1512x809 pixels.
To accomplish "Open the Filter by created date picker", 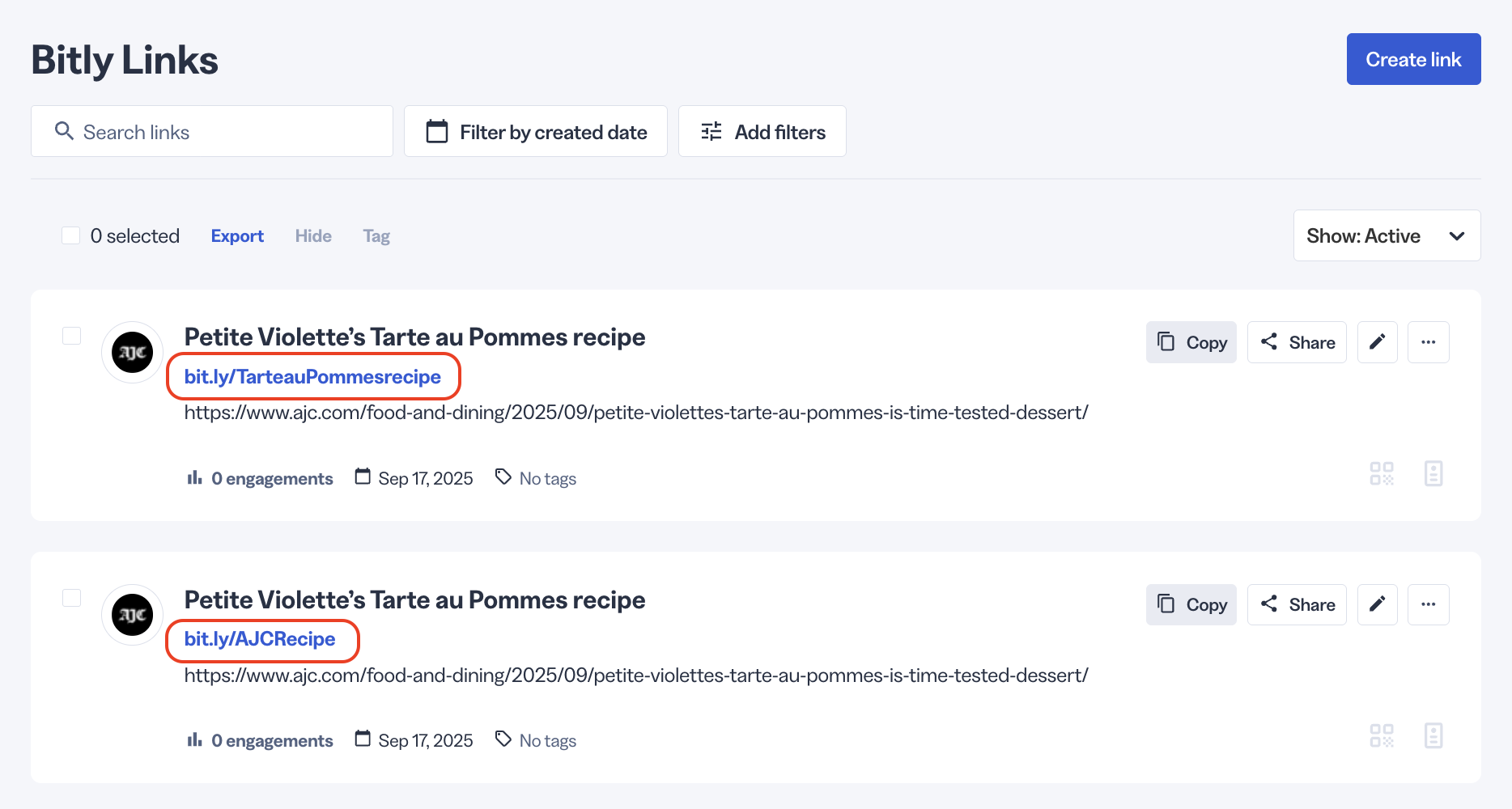I will point(535,131).
